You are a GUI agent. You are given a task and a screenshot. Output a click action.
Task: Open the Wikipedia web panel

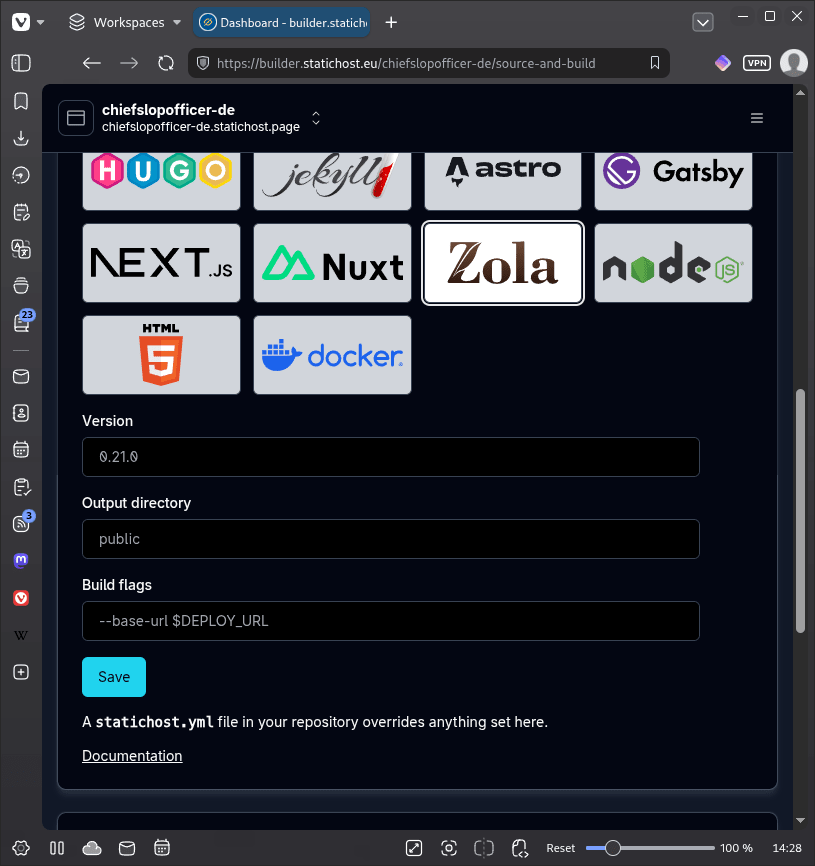(x=21, y=635)
